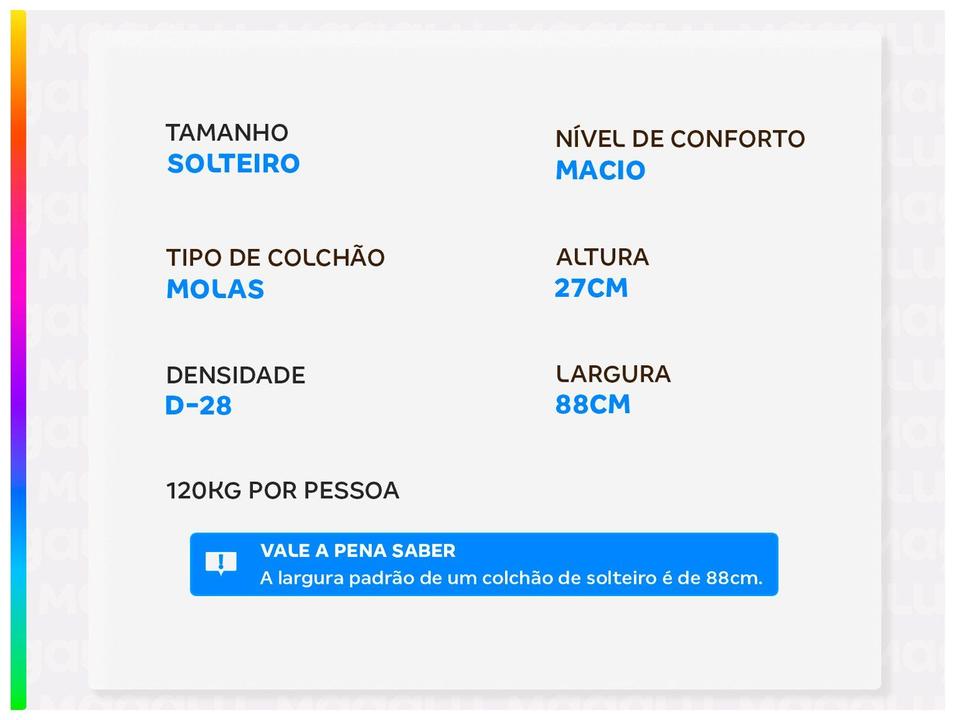Click the exclamation speech bubble icon

(x=221, y=563)
